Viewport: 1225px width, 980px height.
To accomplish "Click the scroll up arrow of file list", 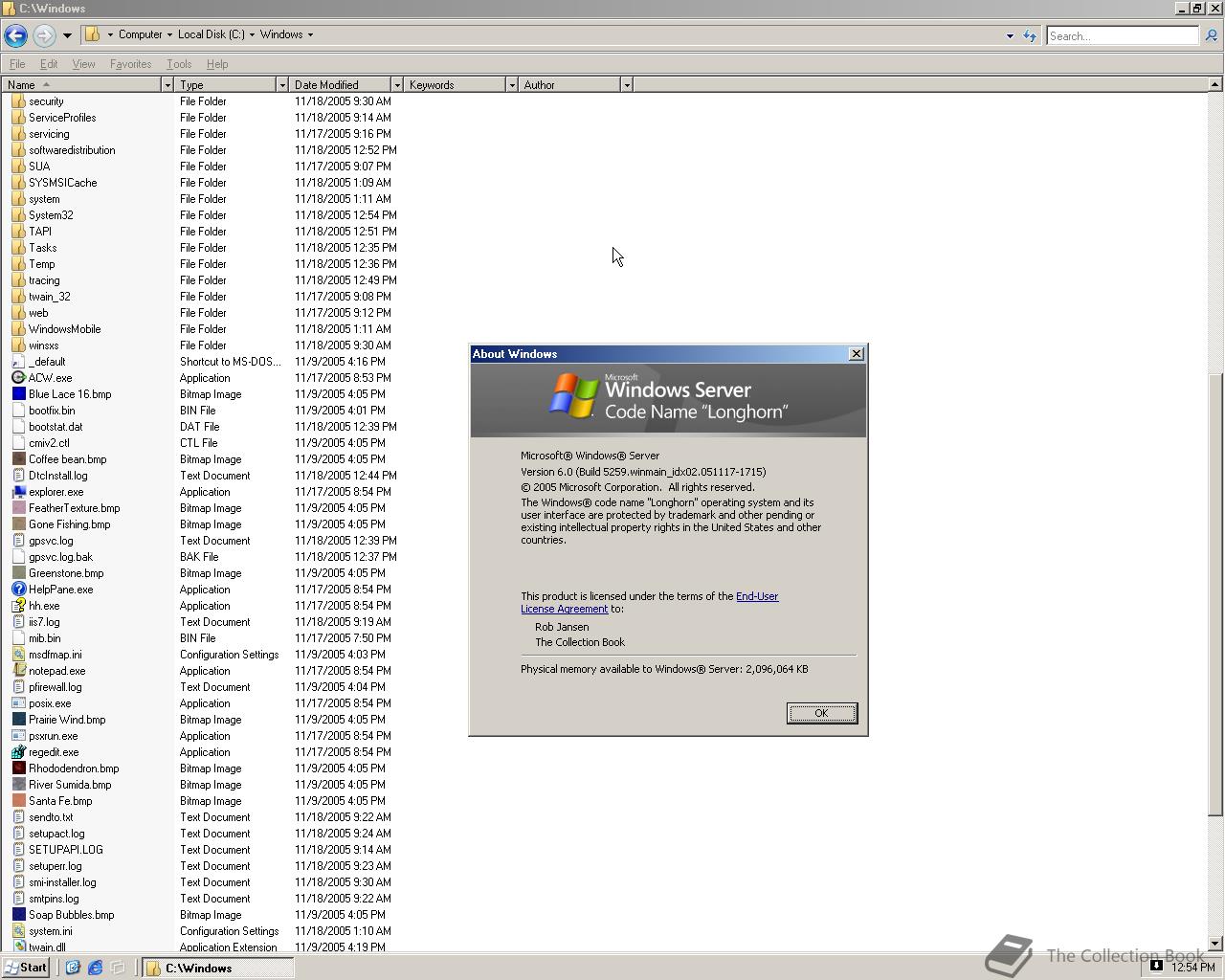I will tap(1215, 85).
